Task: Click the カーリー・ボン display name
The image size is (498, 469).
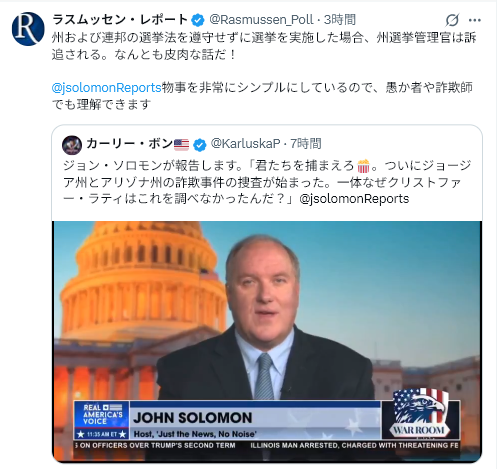Action: [x=130, y=144]
